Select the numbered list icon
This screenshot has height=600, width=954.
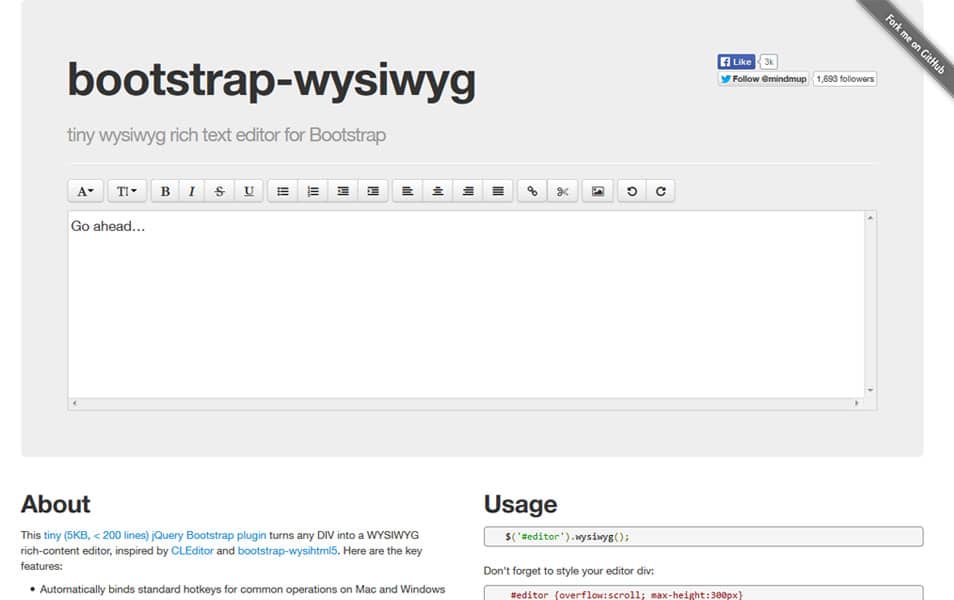(313, 190)
